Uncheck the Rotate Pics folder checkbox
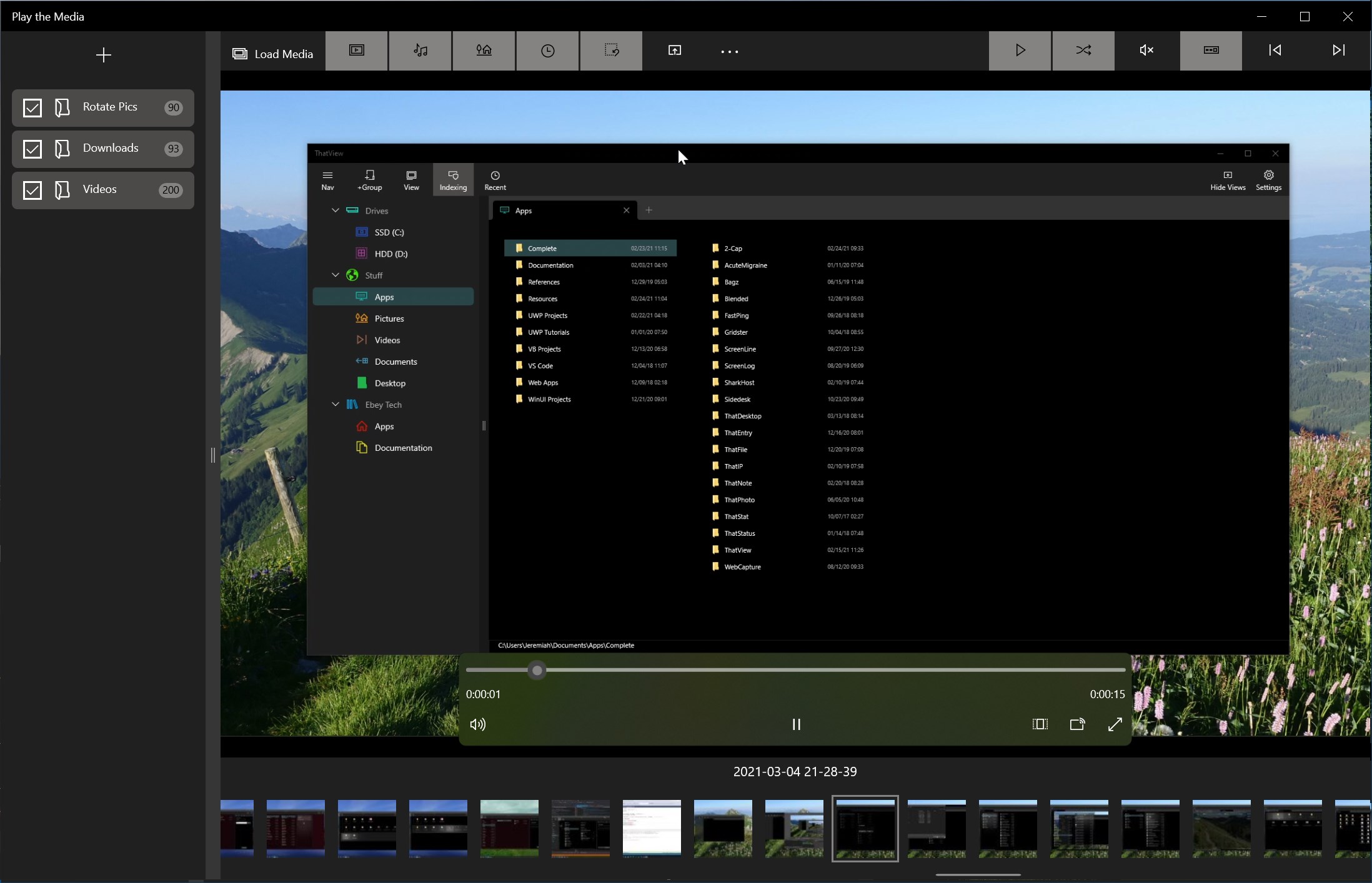 tap(32, 107)
